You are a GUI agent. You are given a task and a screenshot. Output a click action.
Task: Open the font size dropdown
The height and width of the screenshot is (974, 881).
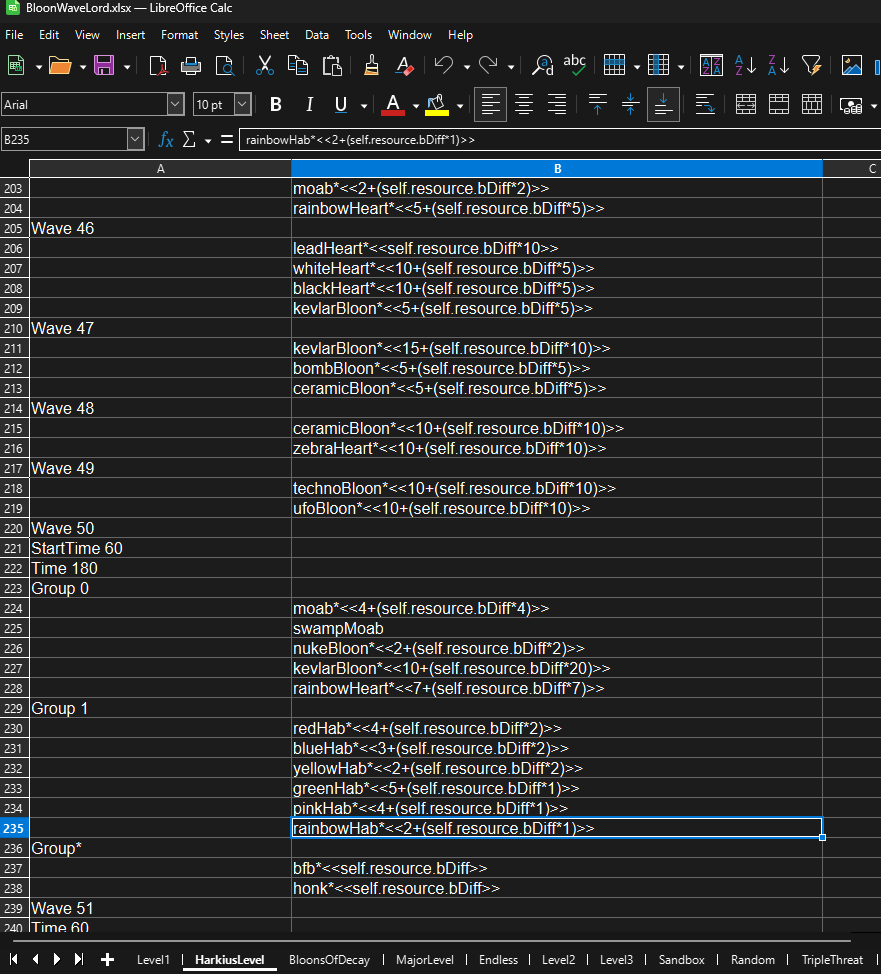(242, 104)
